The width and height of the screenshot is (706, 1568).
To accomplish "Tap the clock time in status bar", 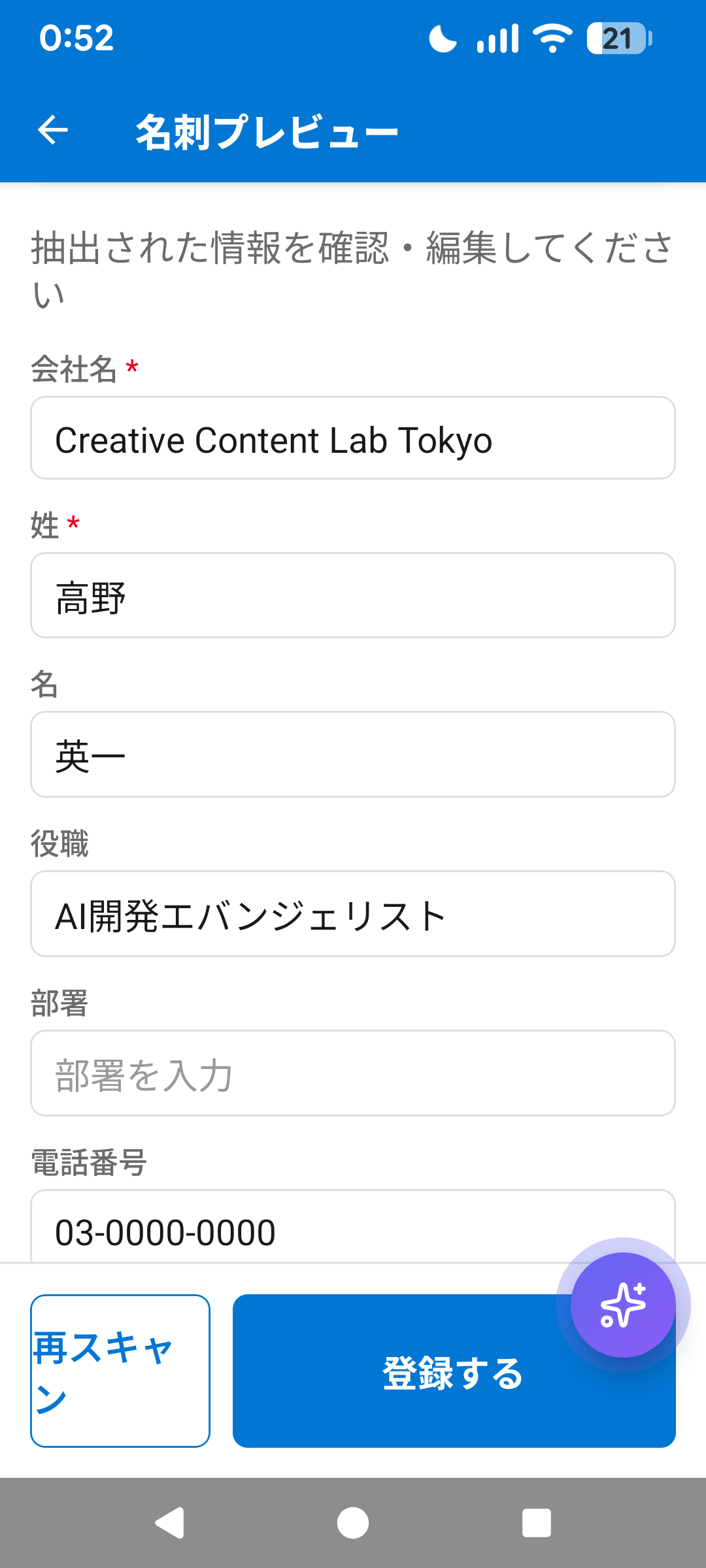I will click(76, 38).
